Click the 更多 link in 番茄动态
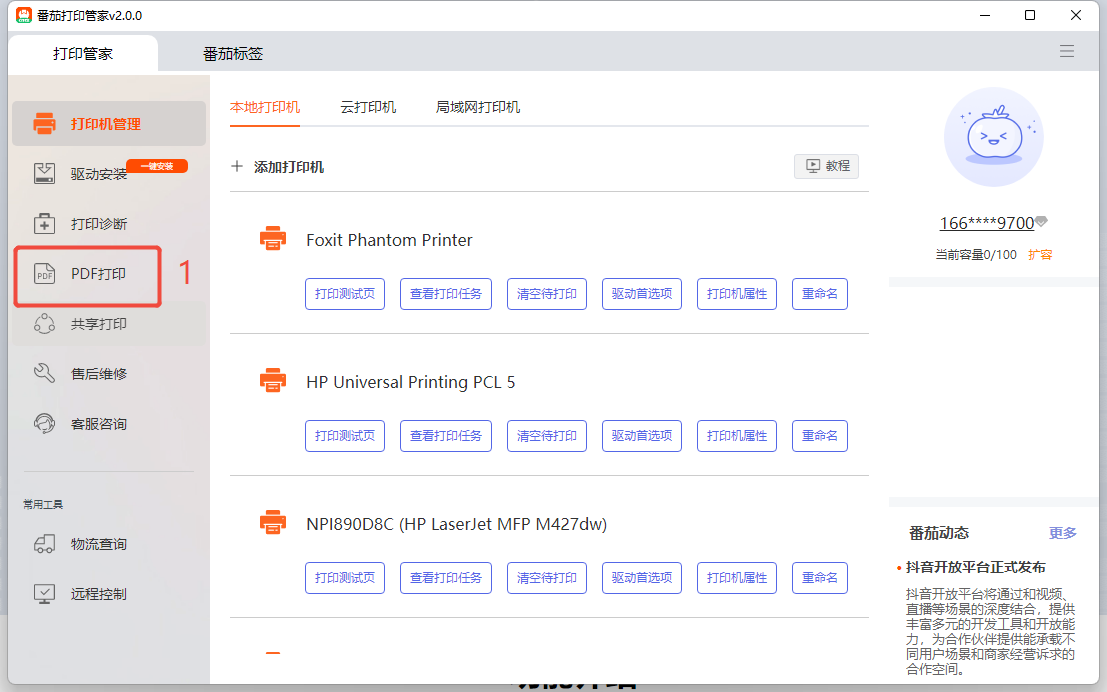 click(x=1063, y=533)
